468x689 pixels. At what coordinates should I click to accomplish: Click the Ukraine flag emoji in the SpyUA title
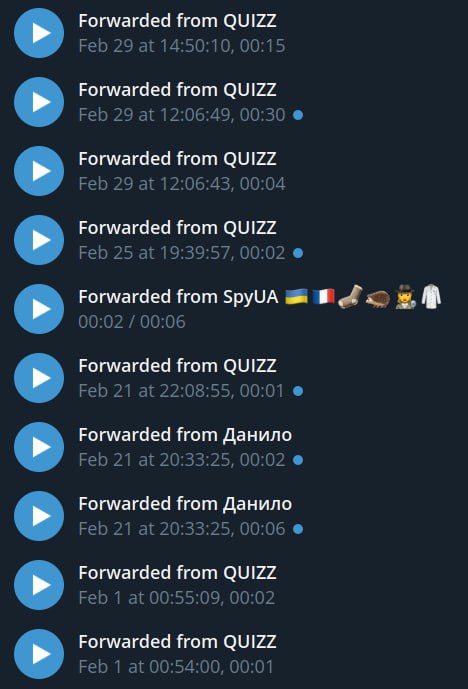[x=296, y=297]
